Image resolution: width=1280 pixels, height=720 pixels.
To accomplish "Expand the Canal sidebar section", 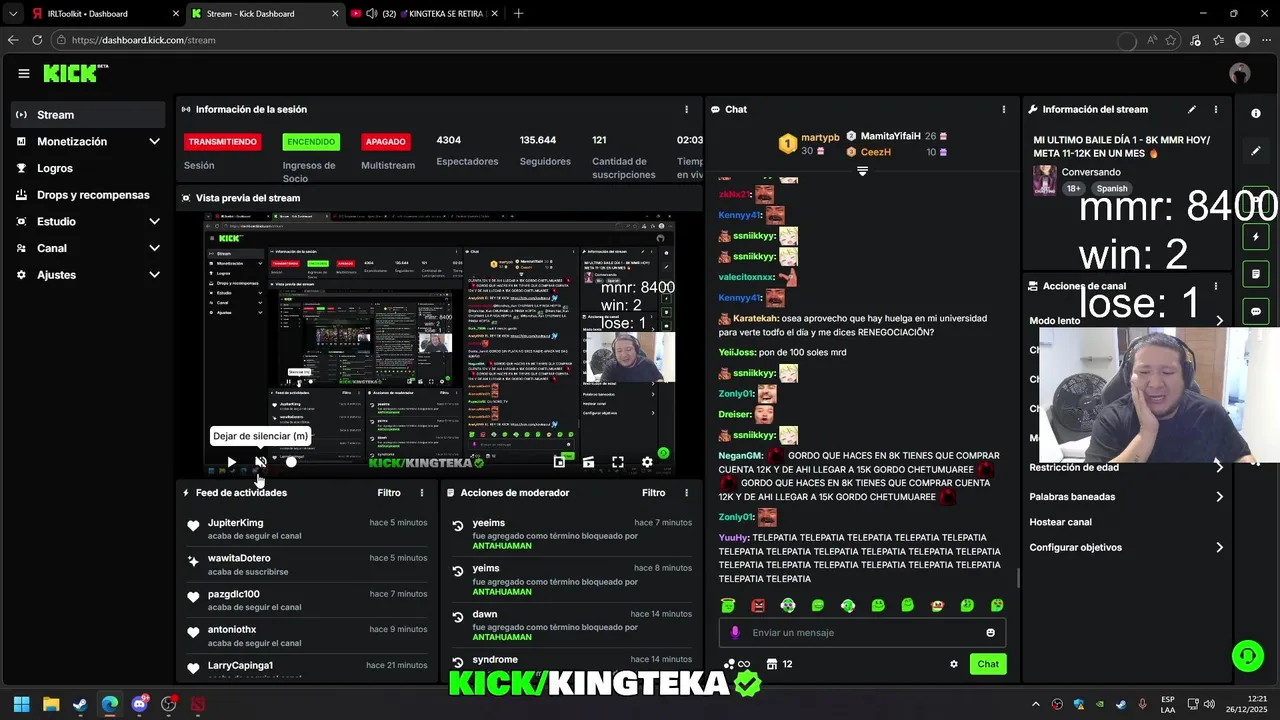I will (x=154, y=248).
